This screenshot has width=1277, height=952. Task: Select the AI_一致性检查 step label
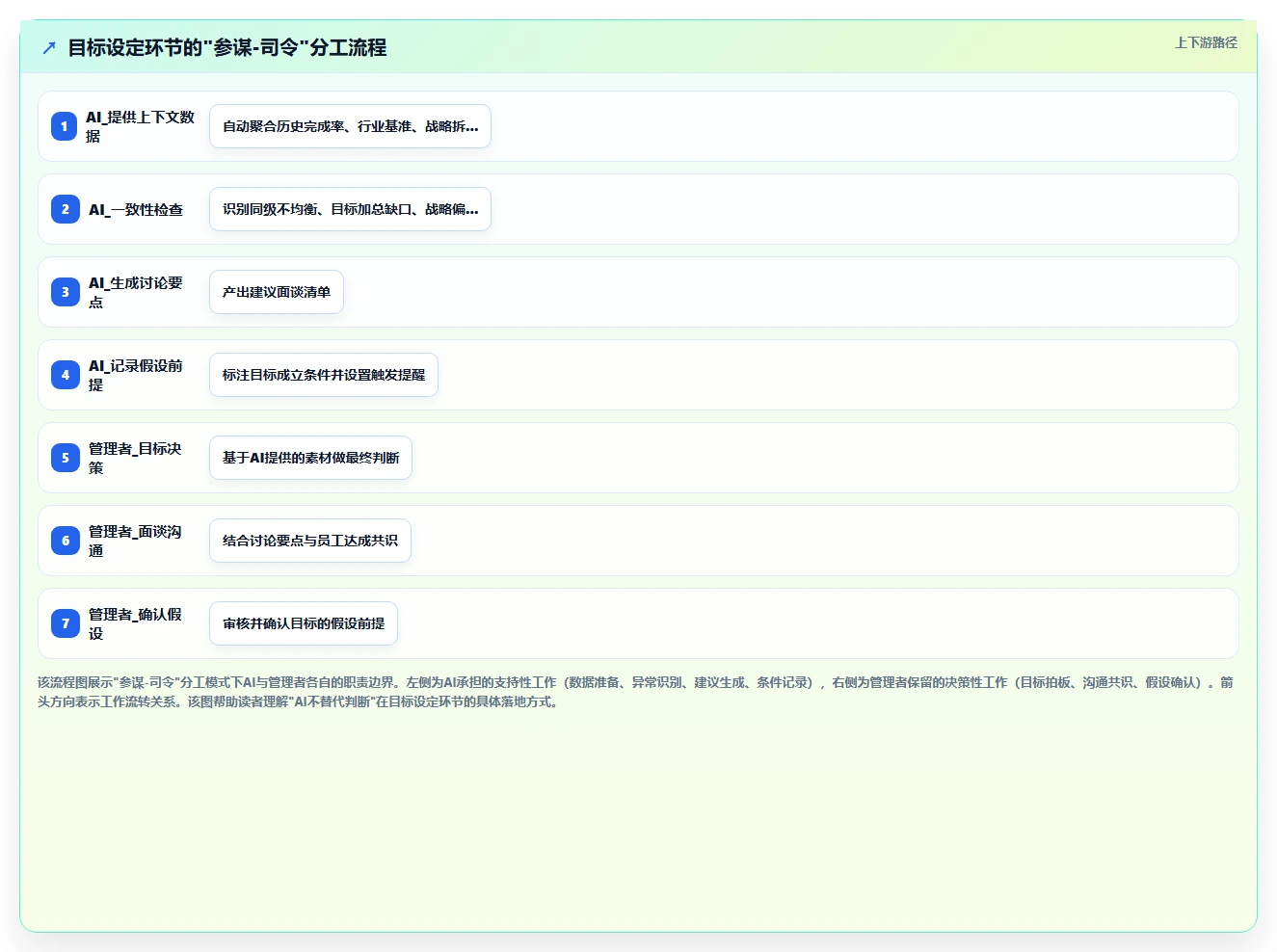[136, 209]
